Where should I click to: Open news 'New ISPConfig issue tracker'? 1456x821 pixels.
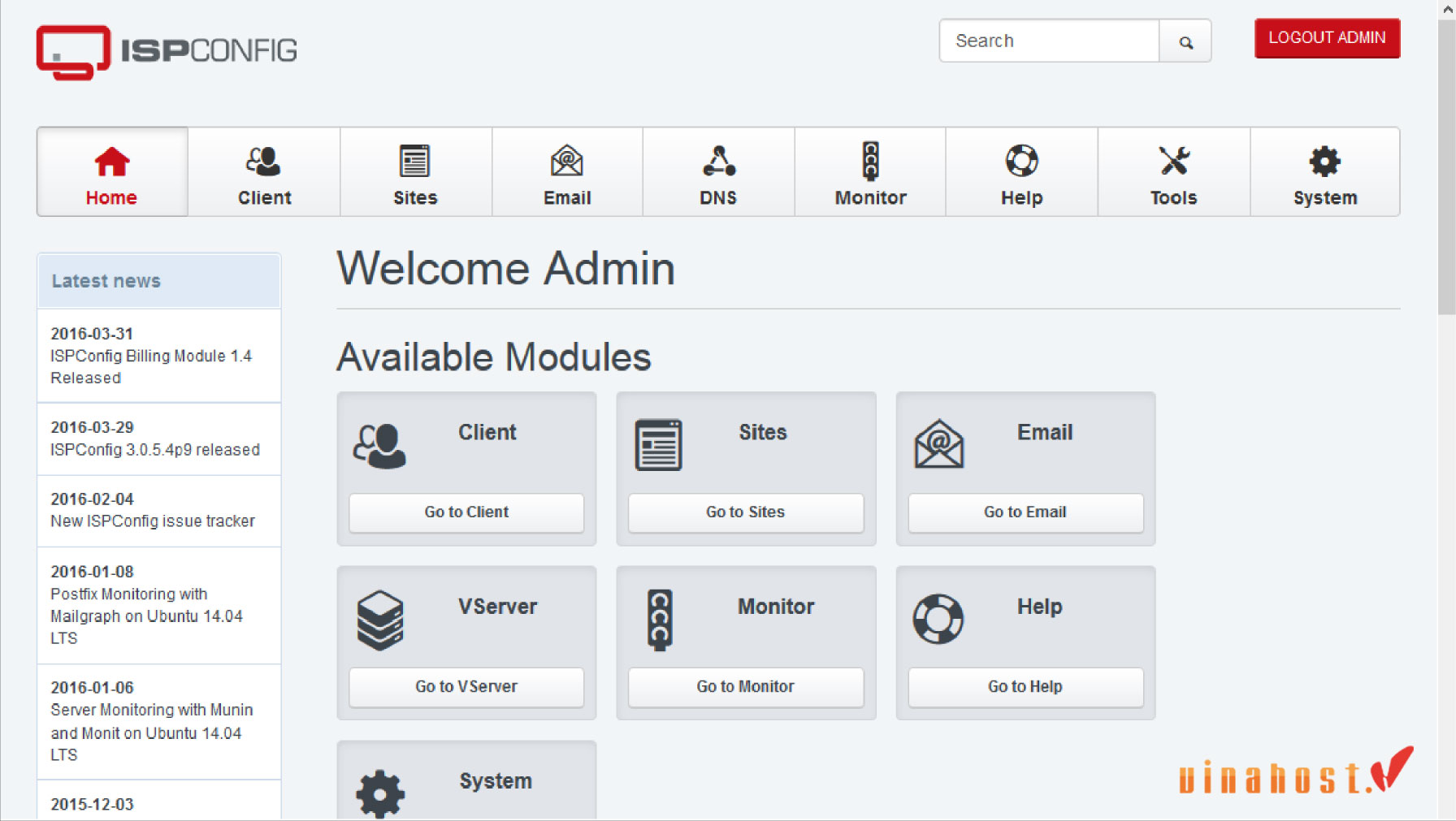coord(153,521)
